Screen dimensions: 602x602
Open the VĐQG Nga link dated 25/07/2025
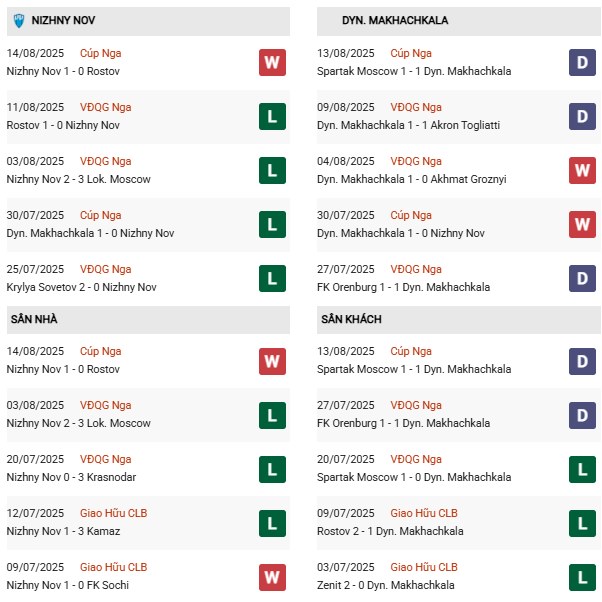[x=108, y=269]
